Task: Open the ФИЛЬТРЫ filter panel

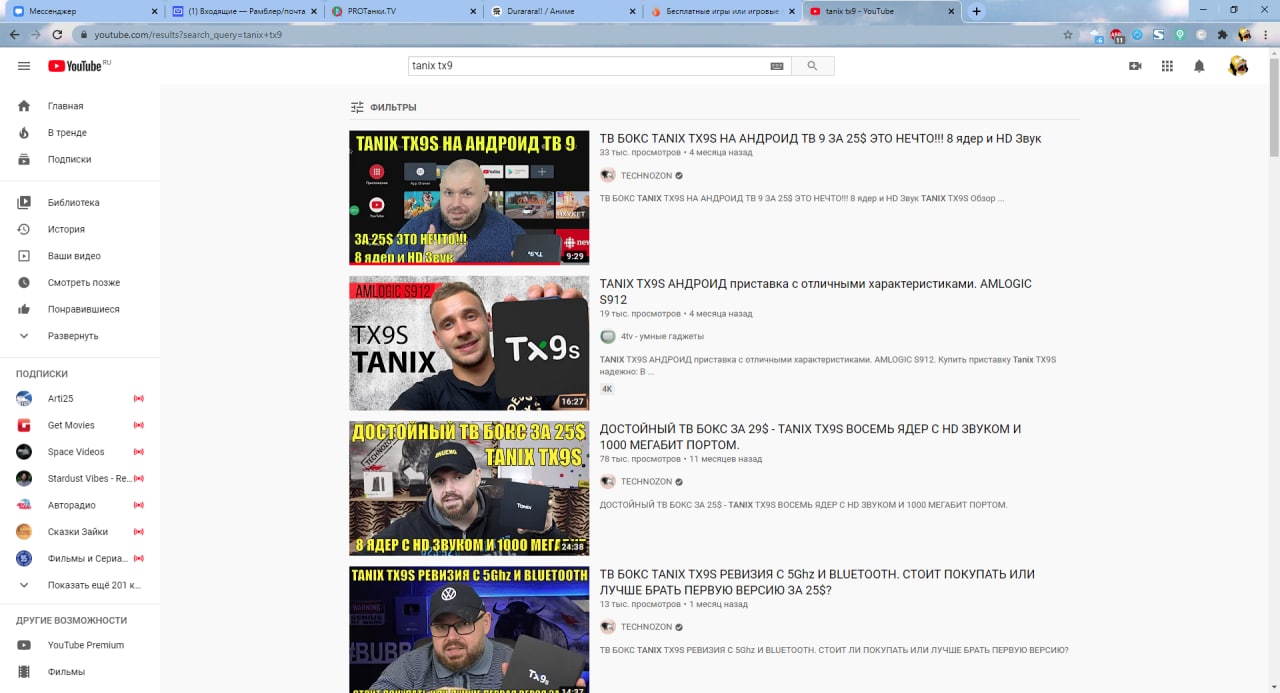Action: tap(383, 107)
